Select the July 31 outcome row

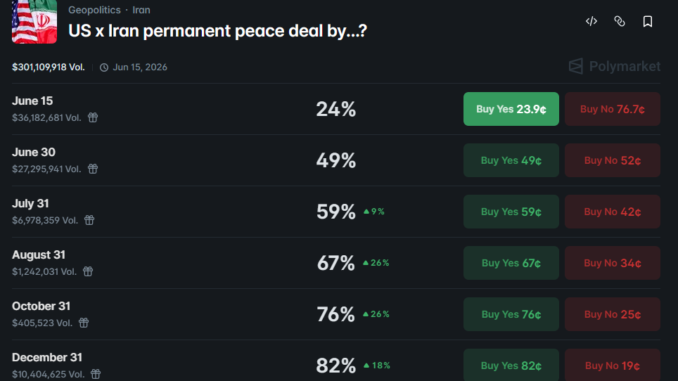click(x=336, y=212)
